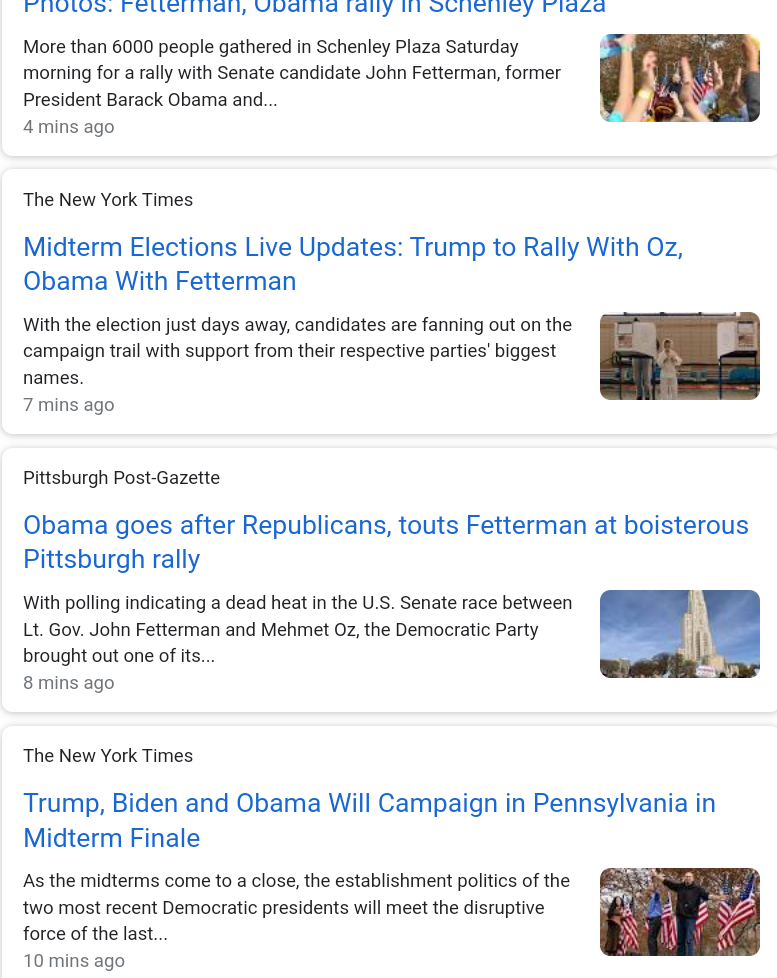Click the New York Times label above Live Updates
Viewport: 777px width, 978px height.
pyautogui.click(x=108, y=200)
